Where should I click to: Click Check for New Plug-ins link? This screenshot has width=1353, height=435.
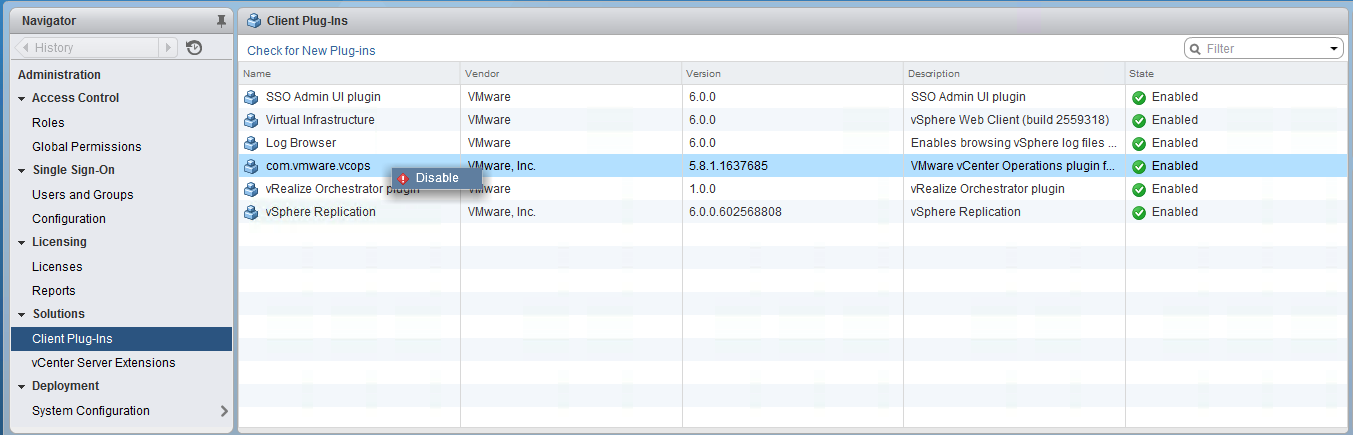(311, 50)
